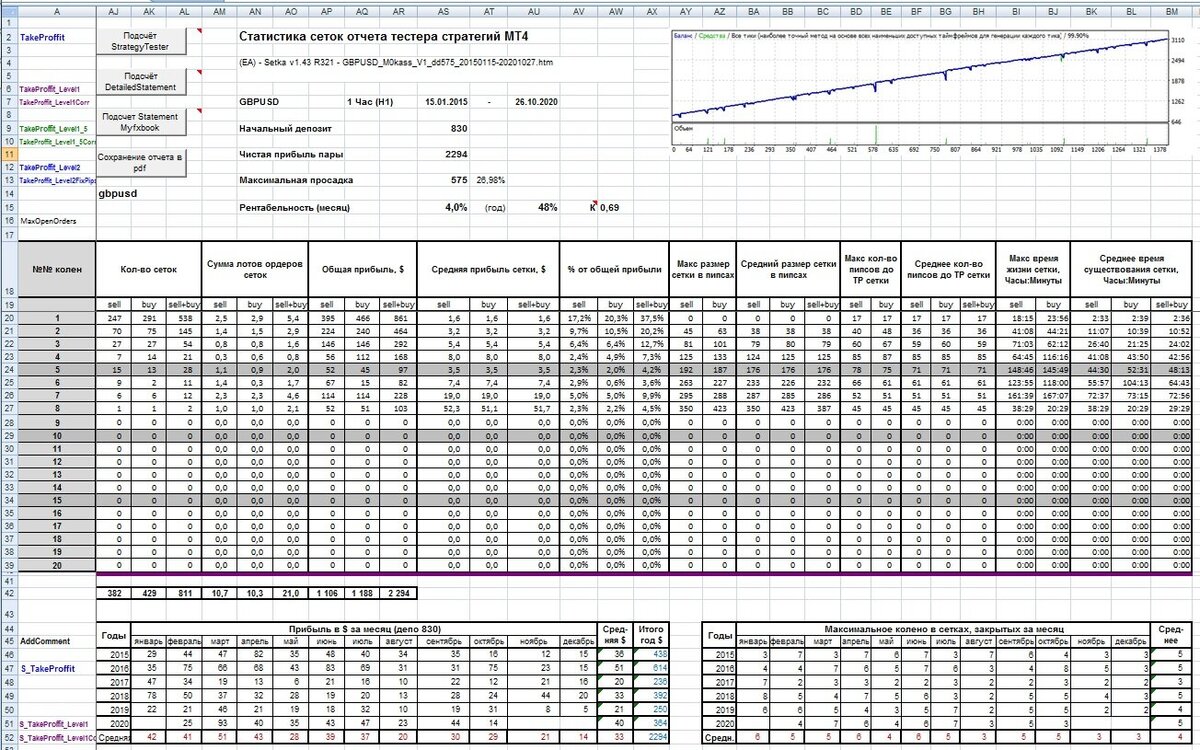
Task: Select 'Начальный депозит' label
Action: [284, 128]
